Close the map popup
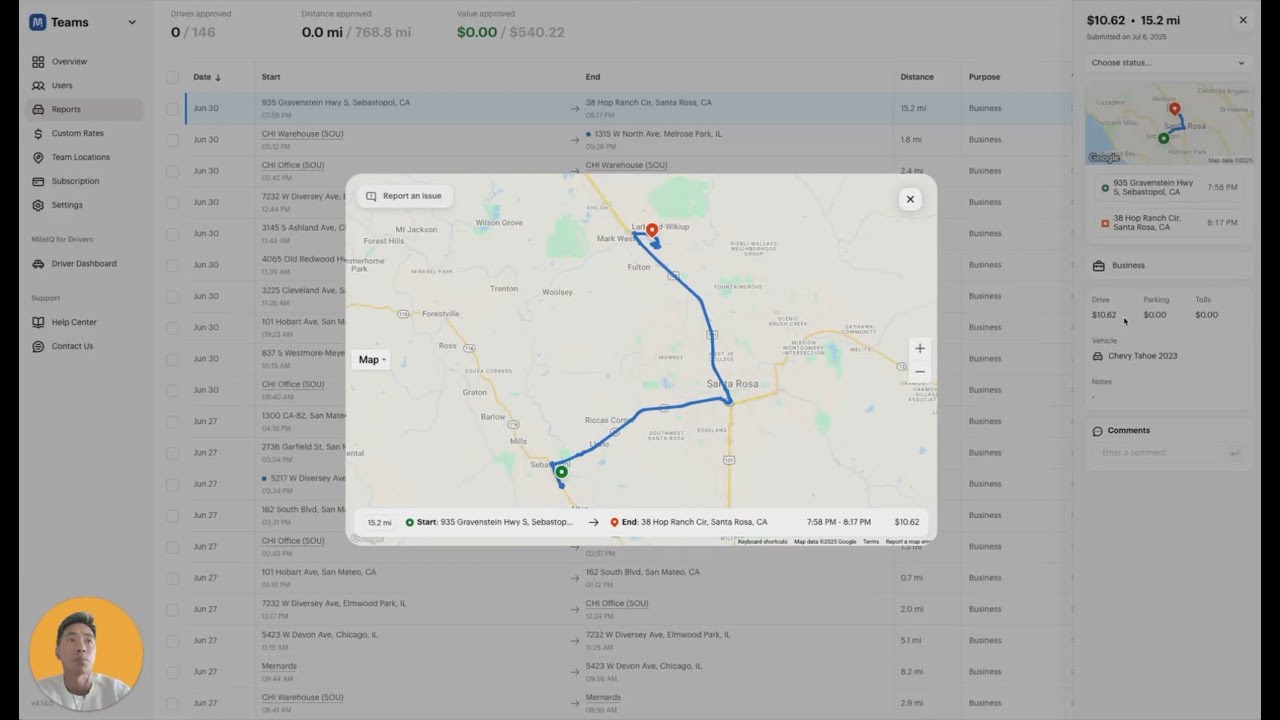 point(910,199)
